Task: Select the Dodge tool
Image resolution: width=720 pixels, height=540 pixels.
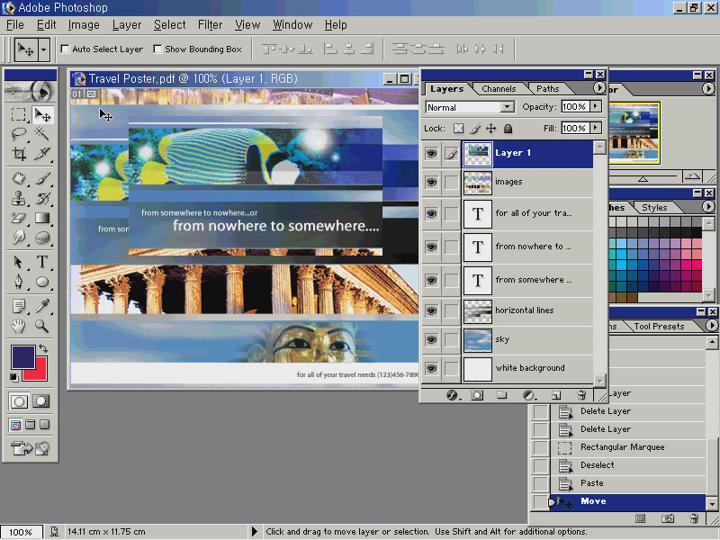Action: (42, 237)
